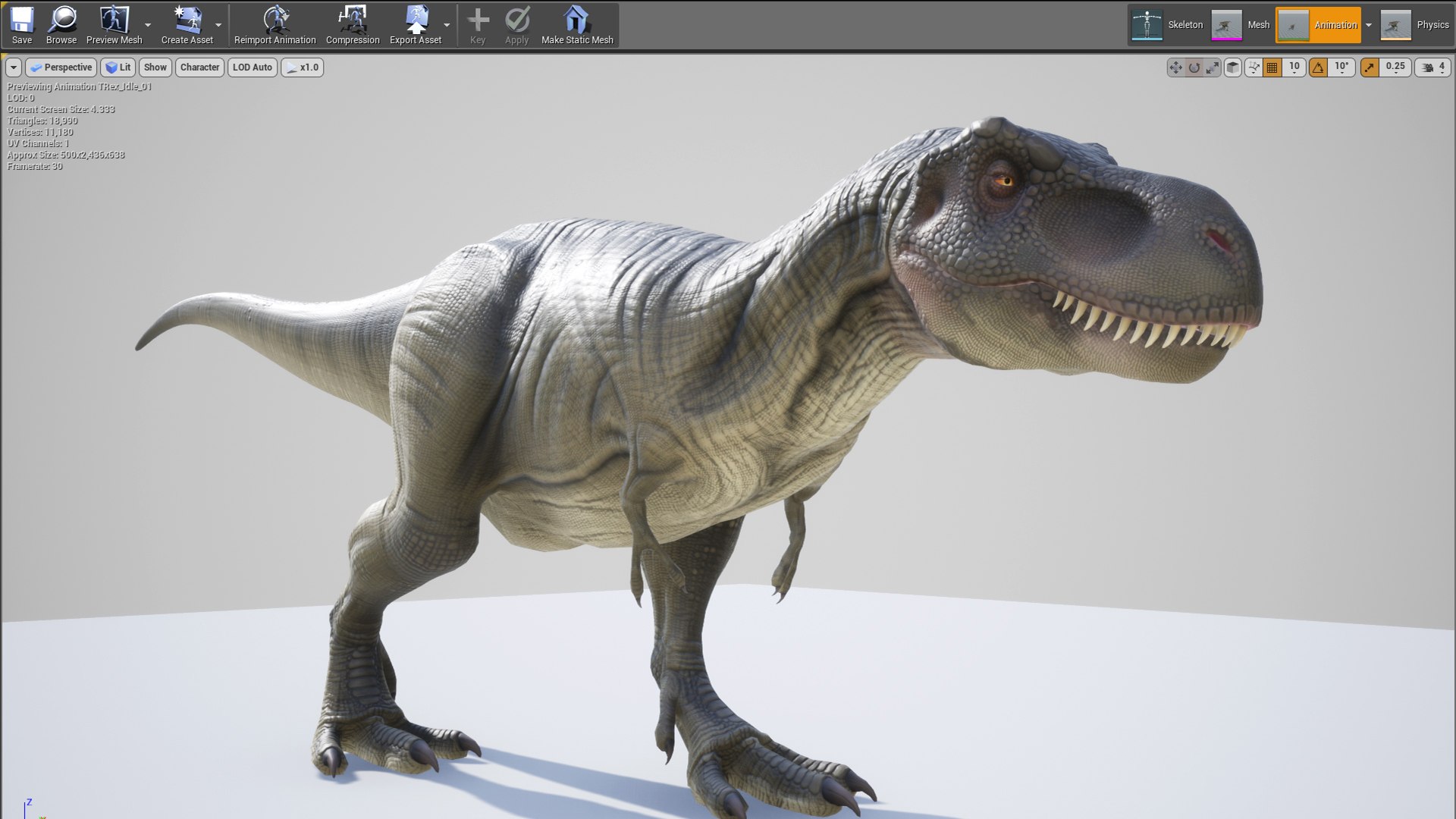The height and width of the screenshot is (819, 1456).
Task: Toggle grid position snapping
Action: [1272, 67]
